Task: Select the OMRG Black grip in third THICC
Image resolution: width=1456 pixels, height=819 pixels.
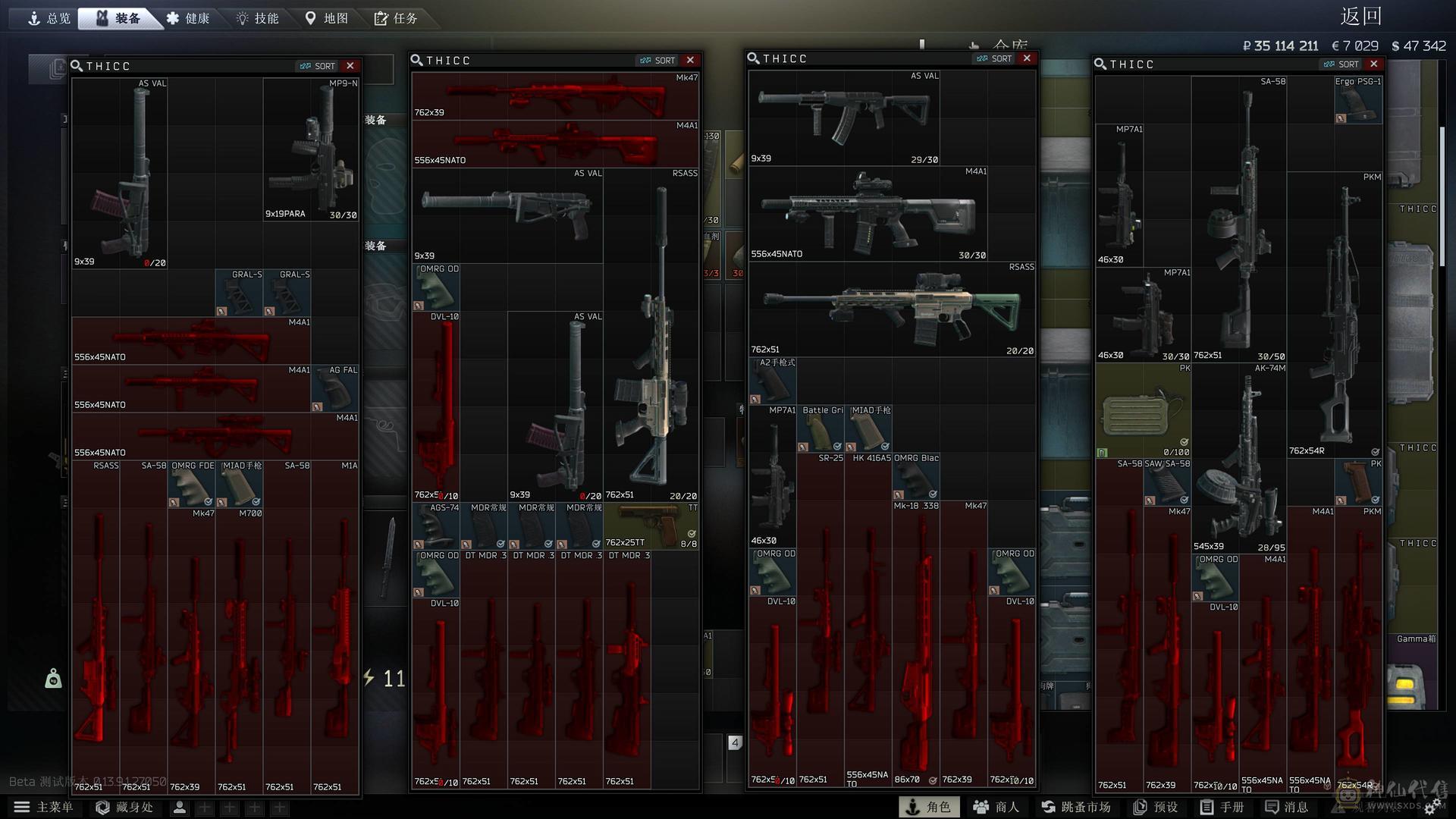Action: [x=916, y=476]
